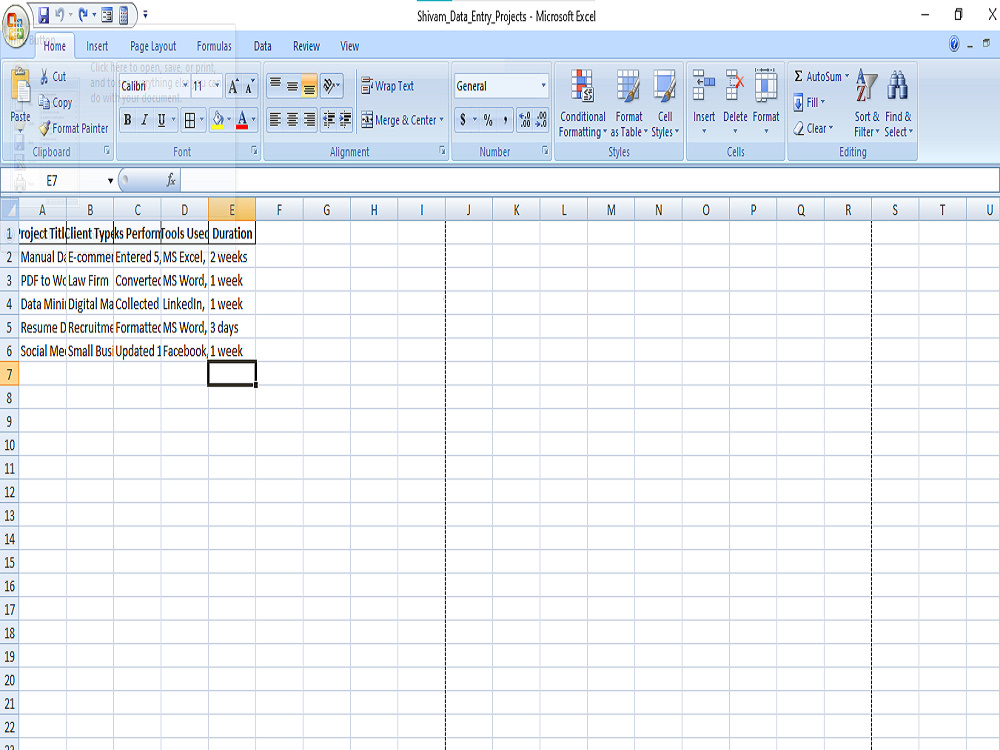
Task: Open the Name Box dropdown arrow
Action: (x=110, y=181)
